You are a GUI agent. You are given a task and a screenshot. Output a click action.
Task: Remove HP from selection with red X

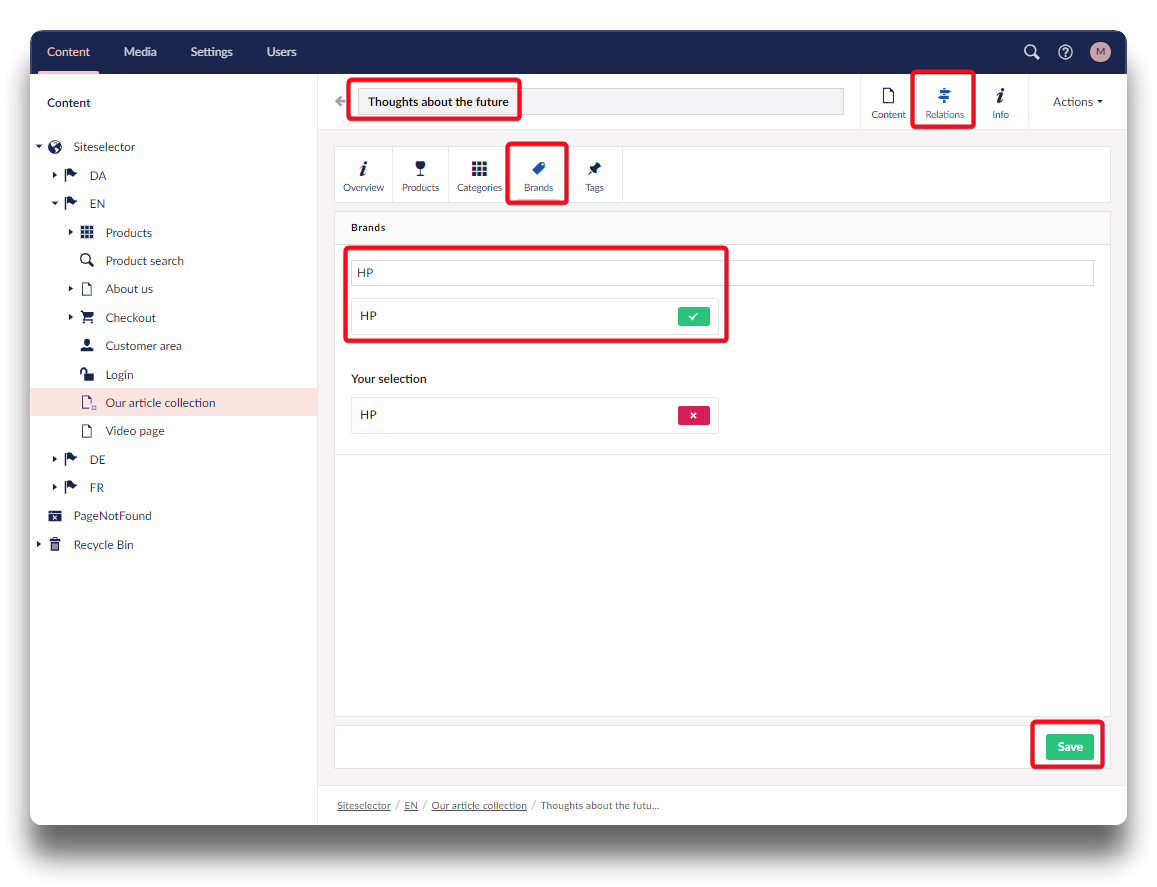point(693,415)
